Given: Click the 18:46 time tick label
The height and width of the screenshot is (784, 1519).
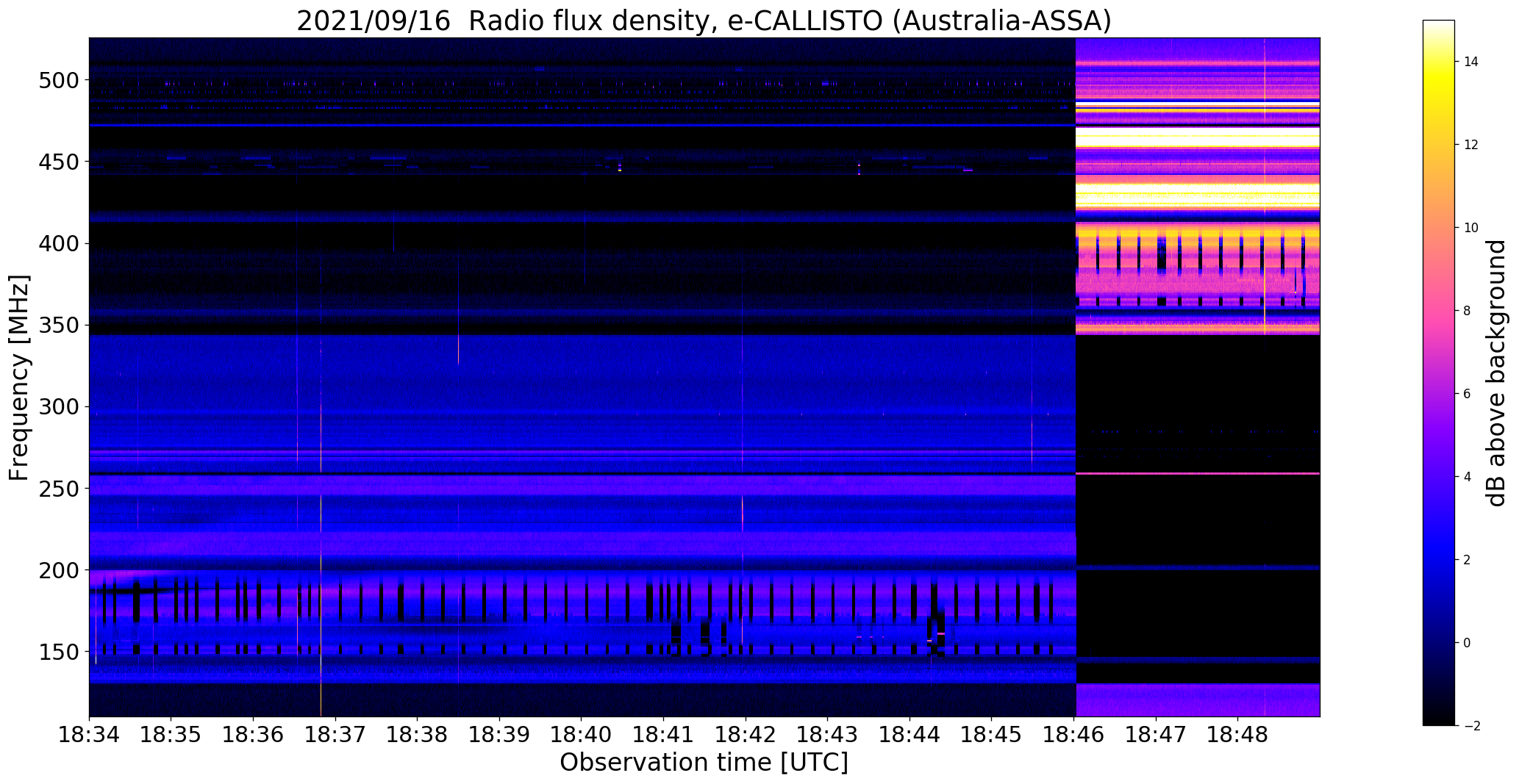Looking at the screenshot, I should coord(1074,734).
